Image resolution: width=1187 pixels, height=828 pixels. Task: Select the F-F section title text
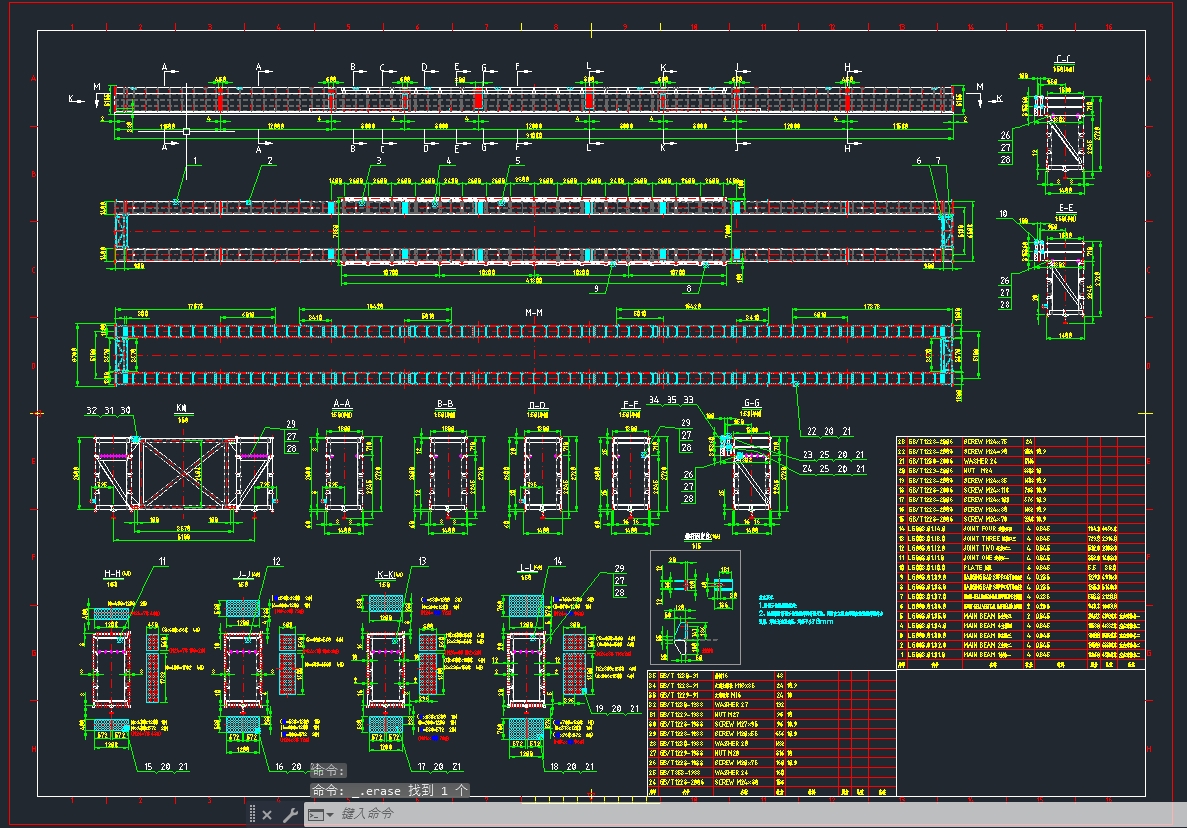[x=630, y=405]
